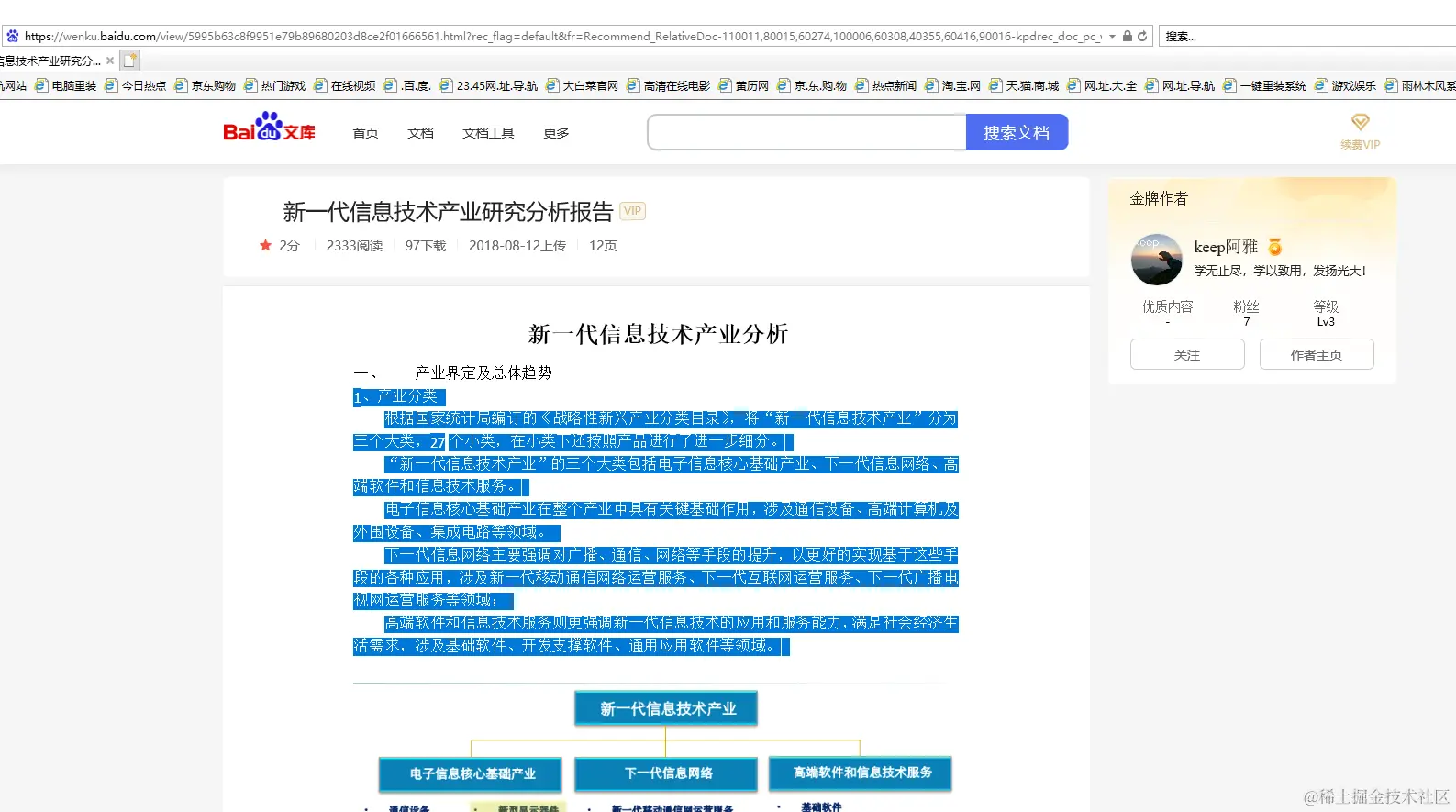The width and height of the screenshot is (1456, 812).
Task: Open the 京.东.购.物 bookmark
Action: click(812, 85)
